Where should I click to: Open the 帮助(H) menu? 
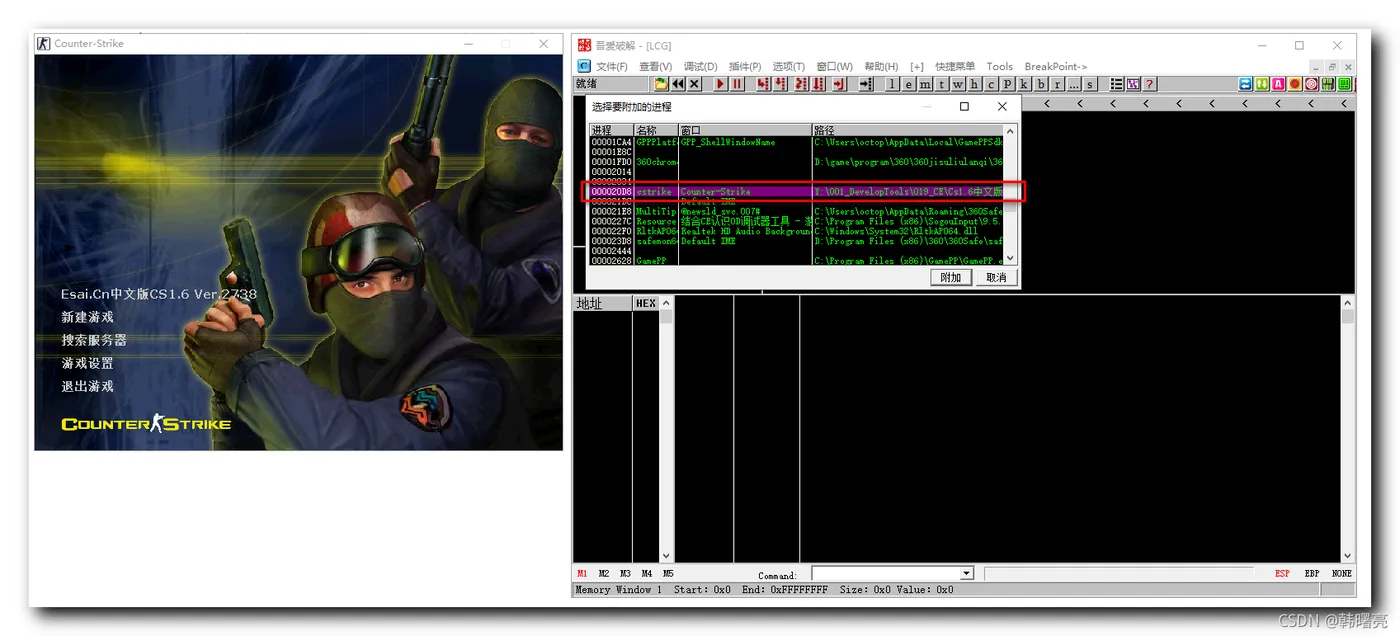(881, 67)
